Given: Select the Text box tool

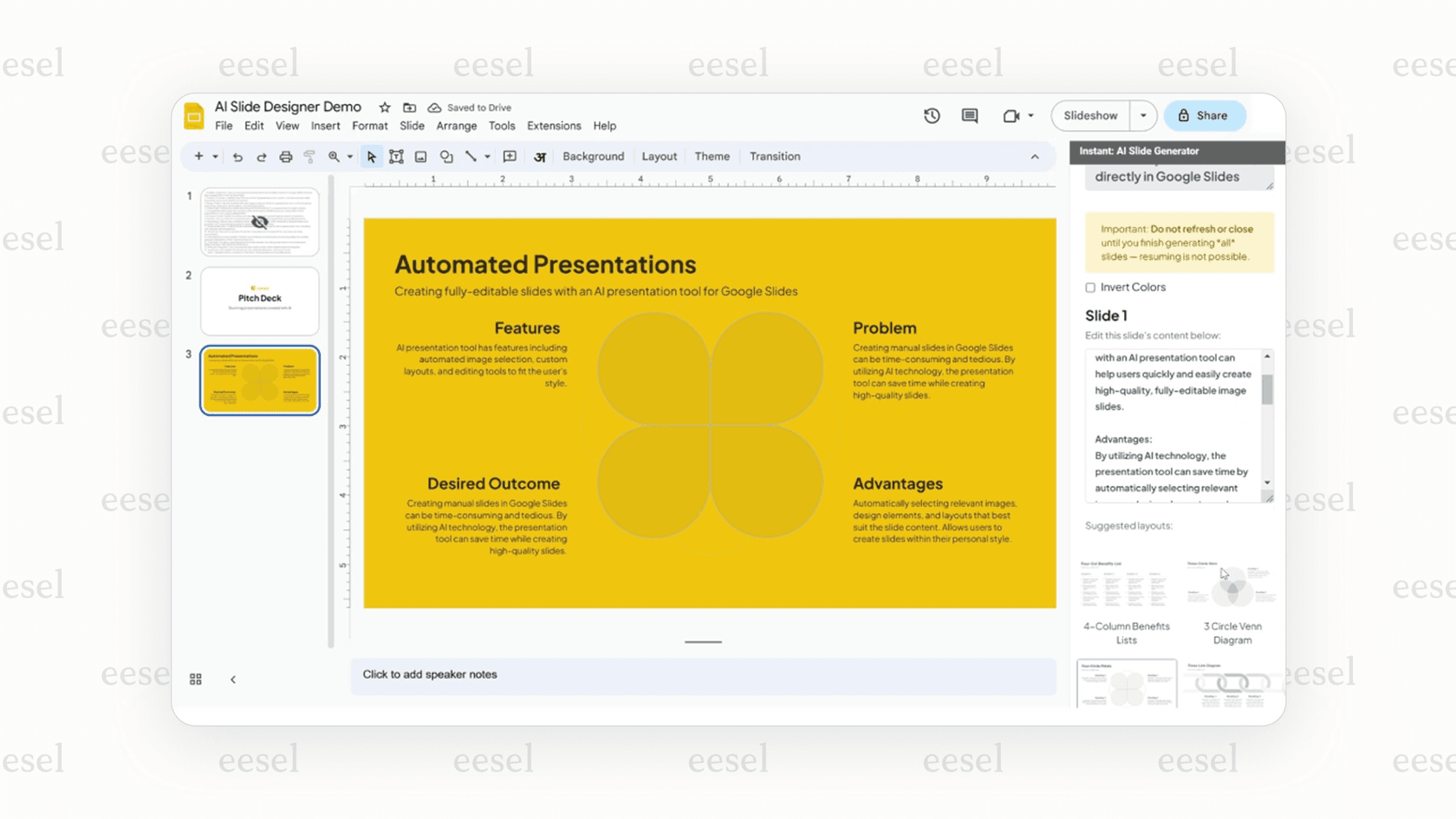Looking at the screenshot, I should coord(396,156).
